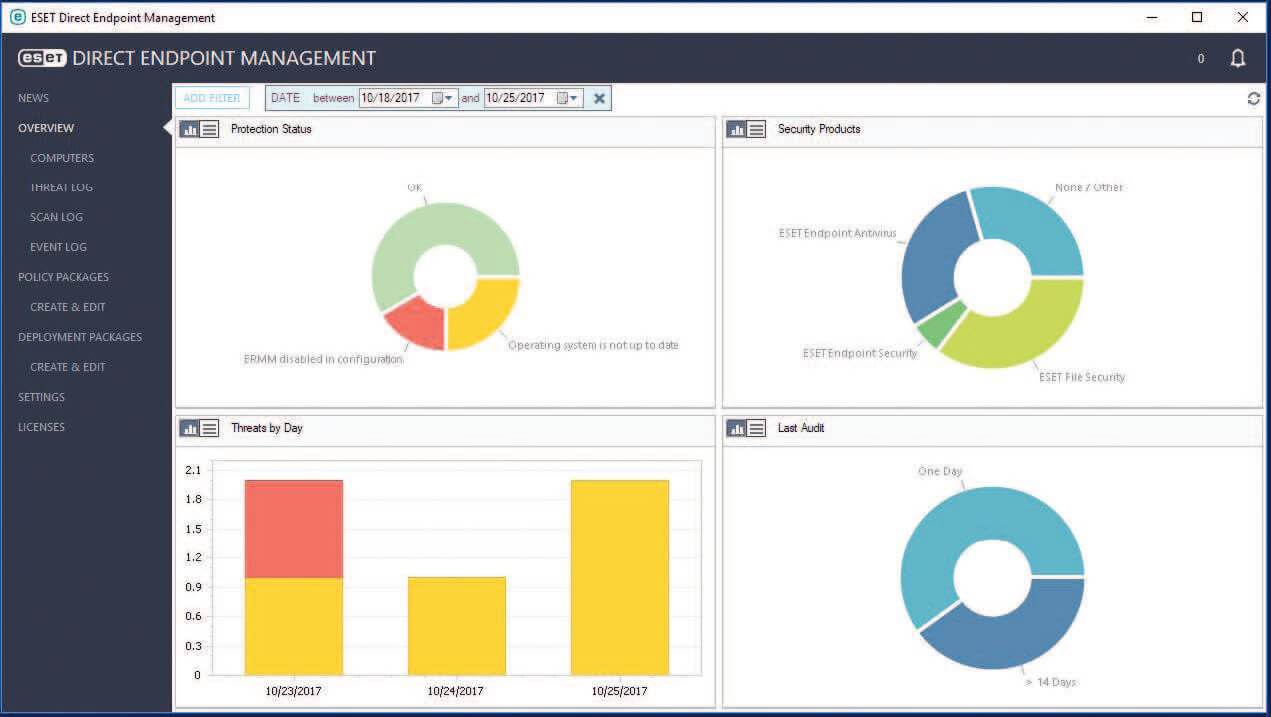The width and height of the screenshot is (1271, 717).
Task: Switch Security Products to chart view
Action: click(x=736, y=129)
